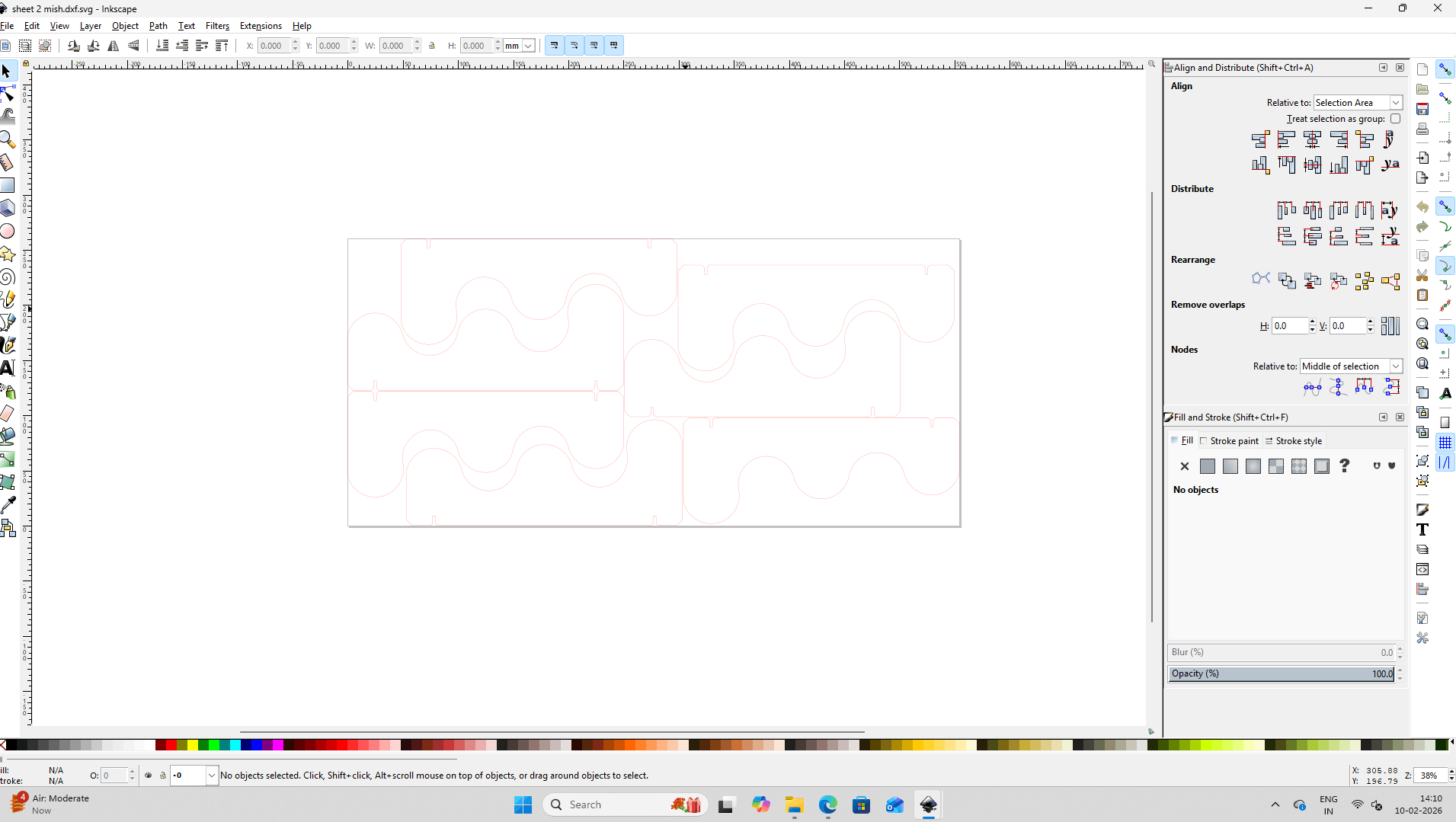Screen dimensions: 1456x822
Task: Click Save document icon in commands bar
Action: coord(1422,109)
